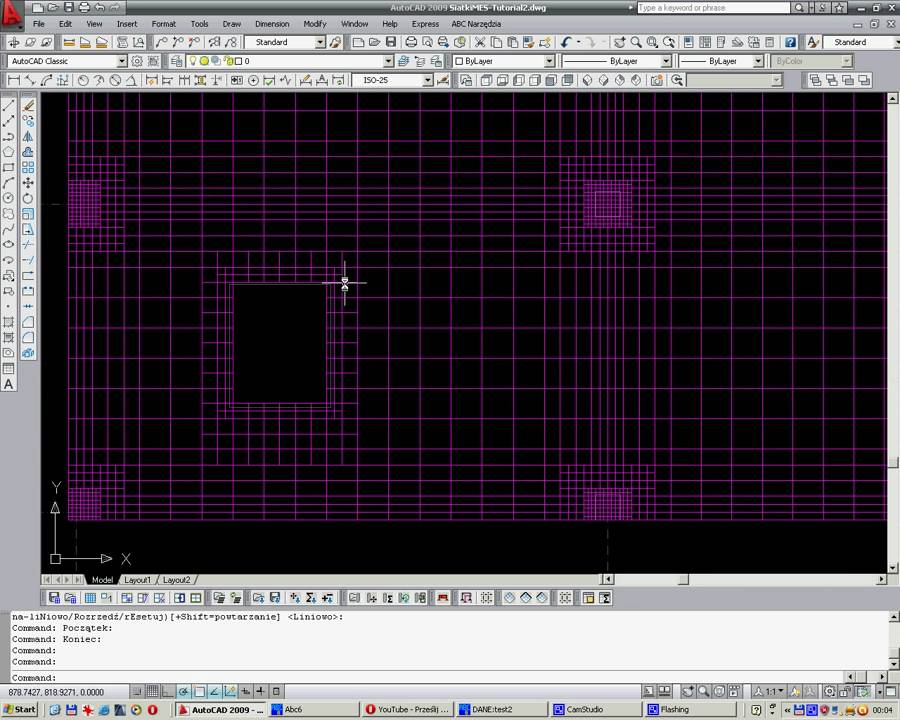Switch to the Layout2 tab

click(x=176, y=580)
